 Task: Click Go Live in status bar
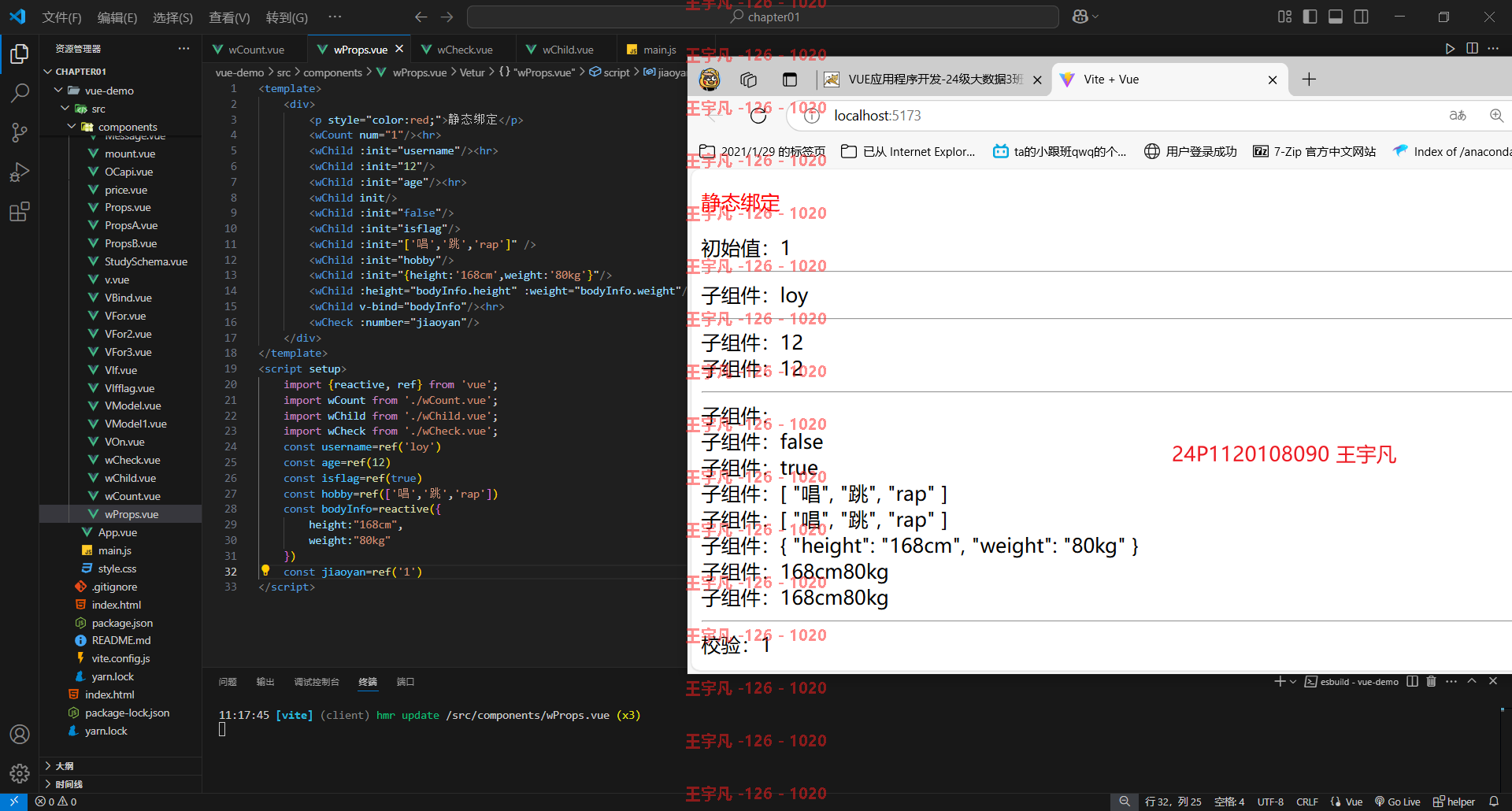click(x=1398, y=802)
